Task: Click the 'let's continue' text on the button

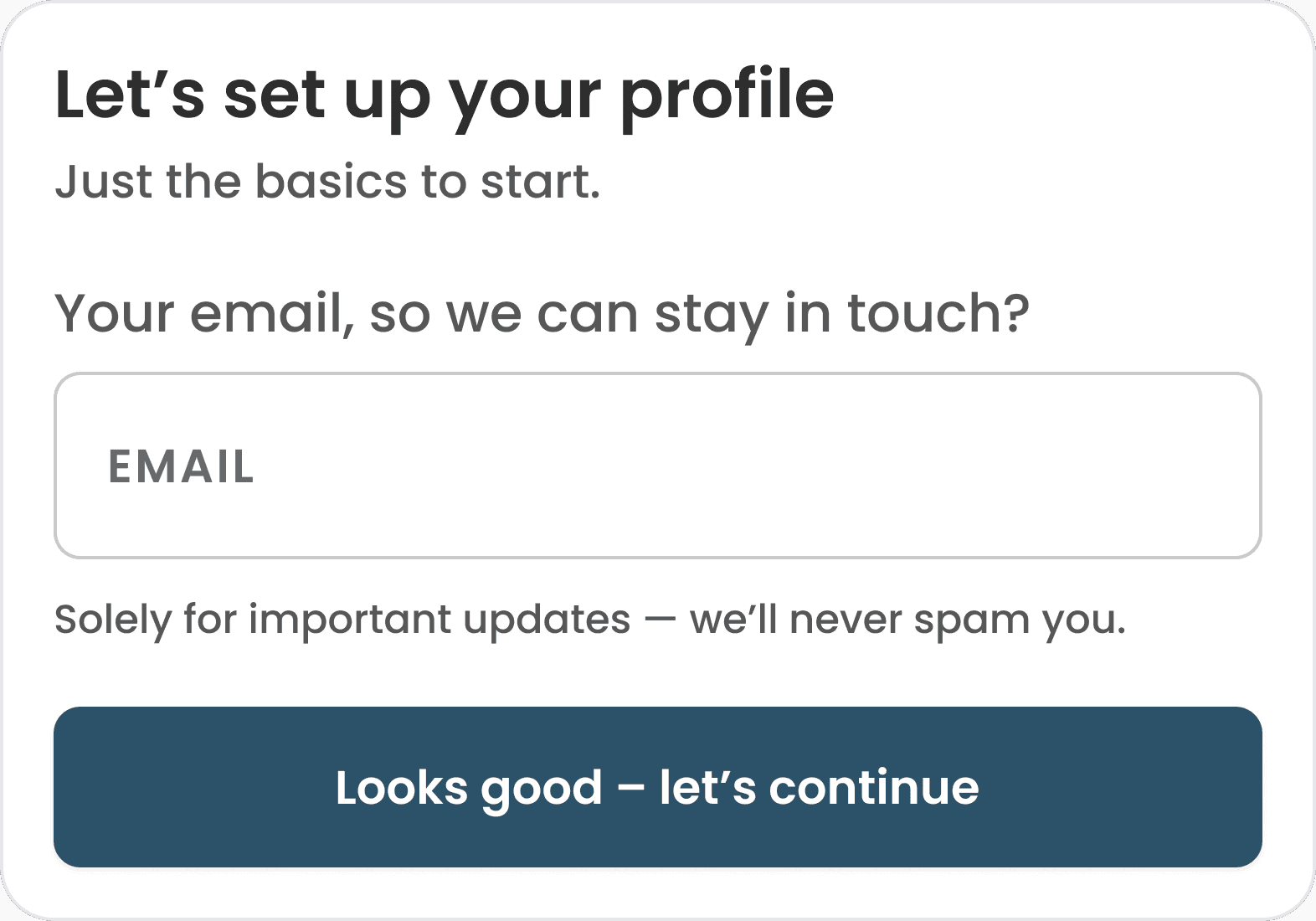Action: coord(819,787)
